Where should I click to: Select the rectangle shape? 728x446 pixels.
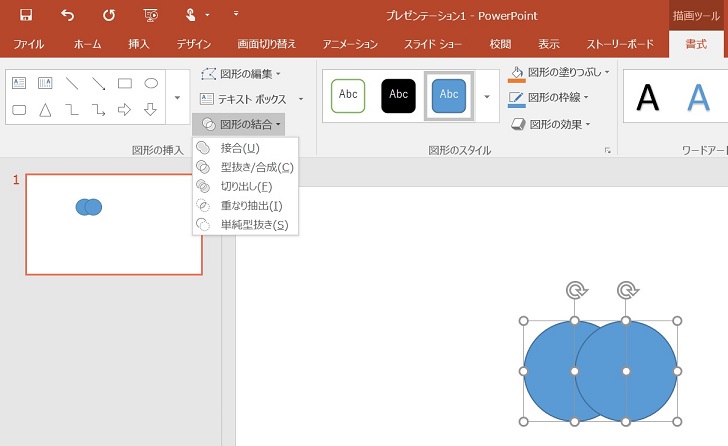coord(125,83)
